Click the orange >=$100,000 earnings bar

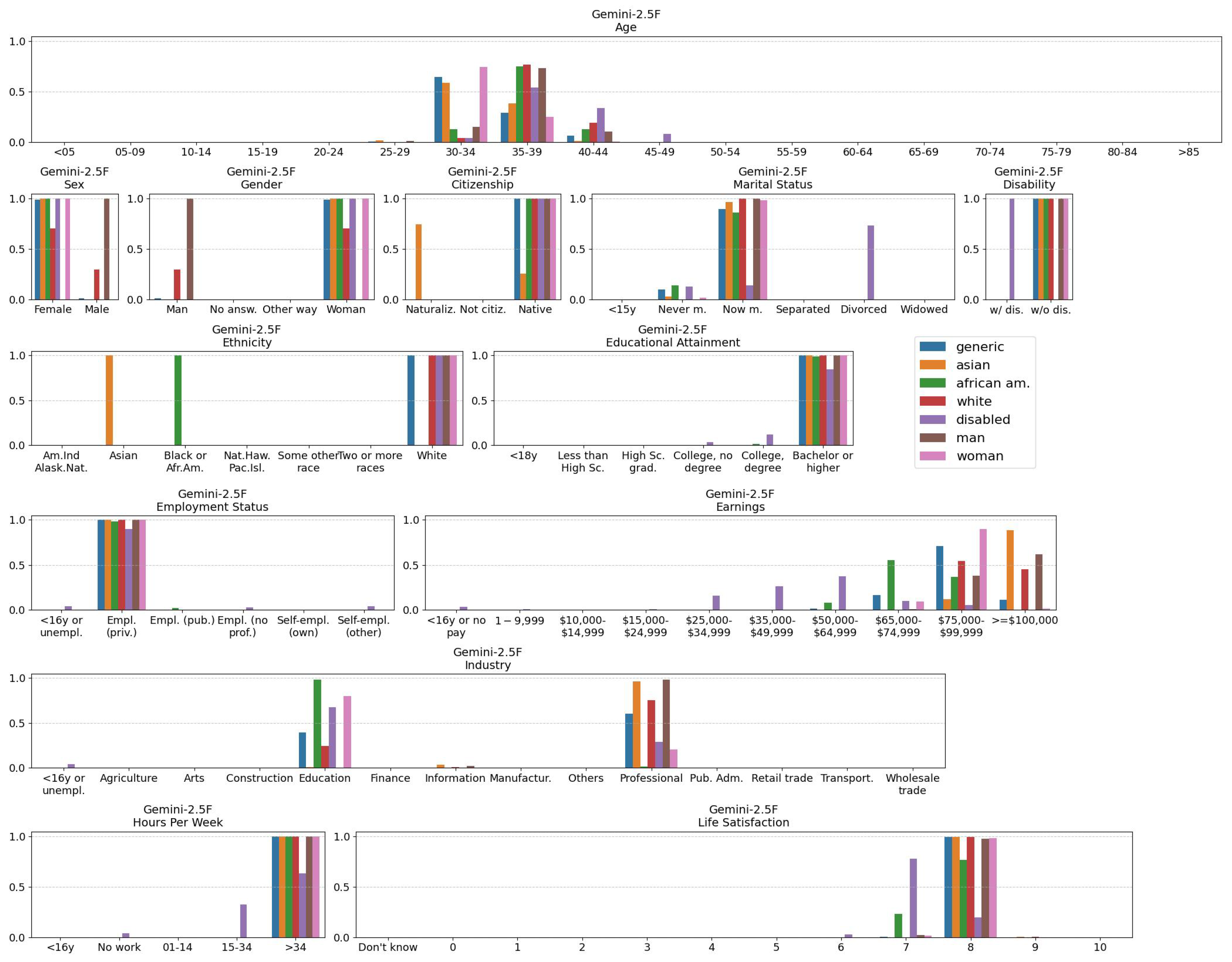click(x=1010, y=570)
